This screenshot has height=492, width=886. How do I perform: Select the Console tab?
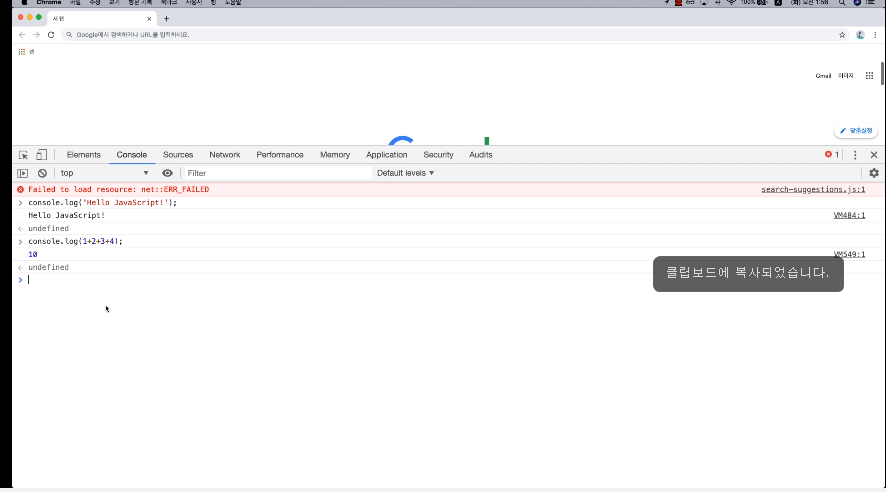[132, 155]
